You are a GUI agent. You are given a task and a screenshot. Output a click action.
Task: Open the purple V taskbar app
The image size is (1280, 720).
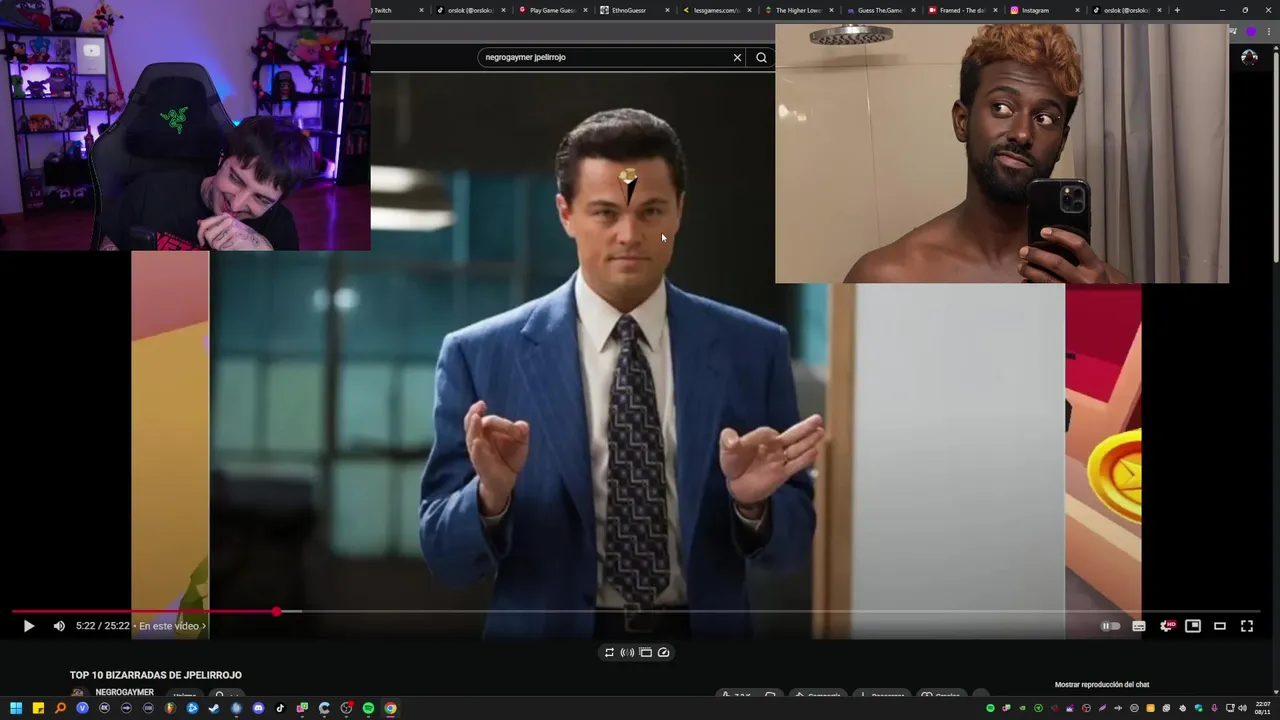click(82, 708)
